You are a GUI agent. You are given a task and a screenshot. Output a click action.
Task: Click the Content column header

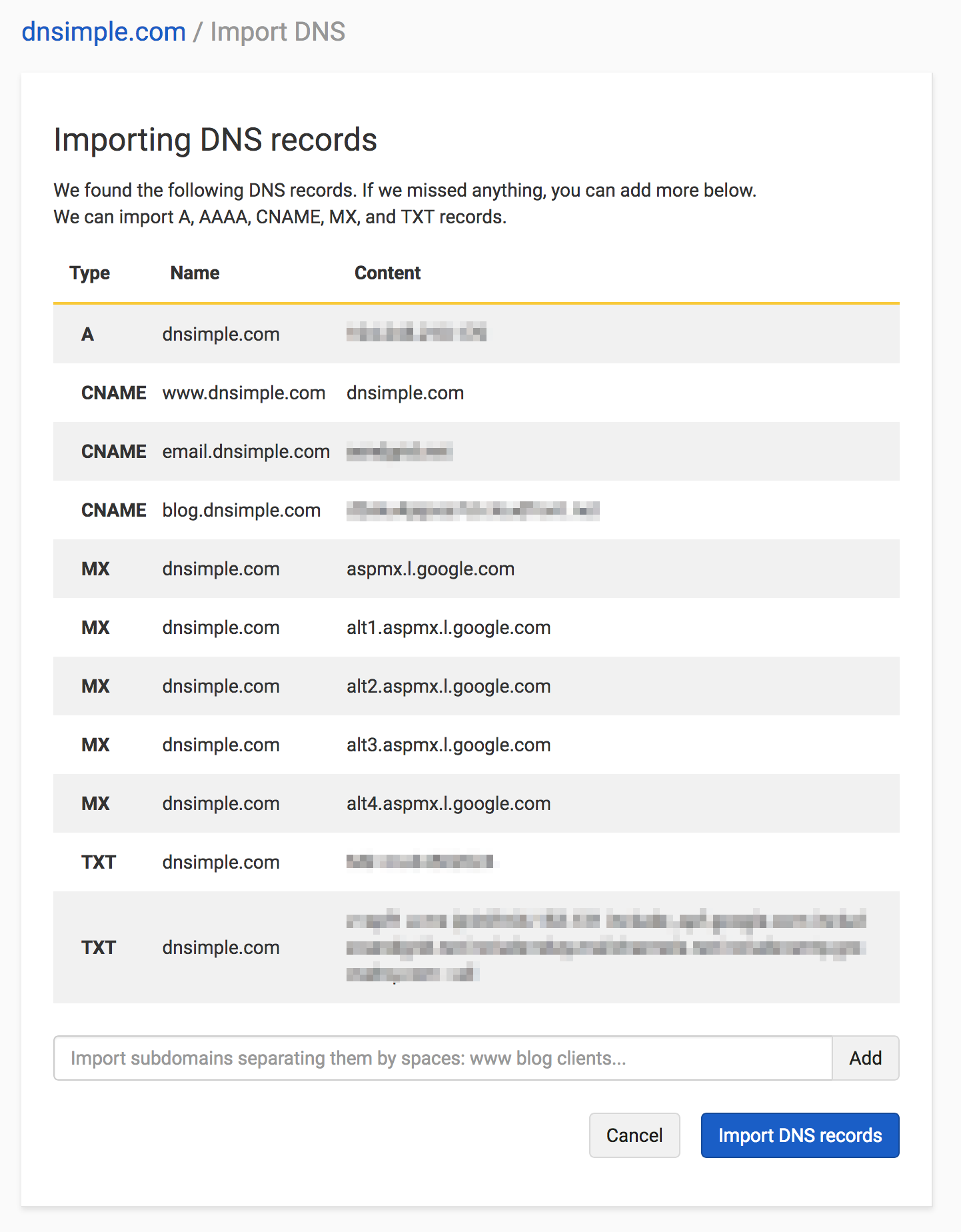click(x=387, y=273)
